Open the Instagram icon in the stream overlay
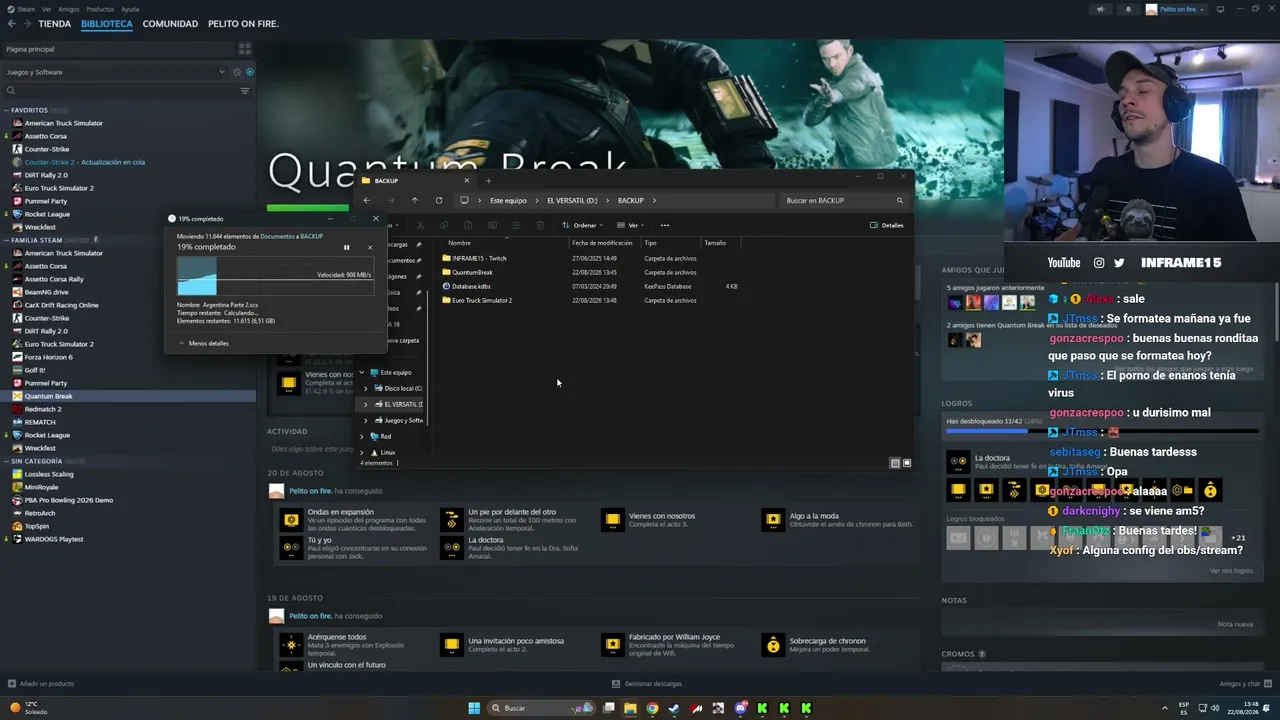Screen dimensions: 1280x720 click(x=1099, y=263)
